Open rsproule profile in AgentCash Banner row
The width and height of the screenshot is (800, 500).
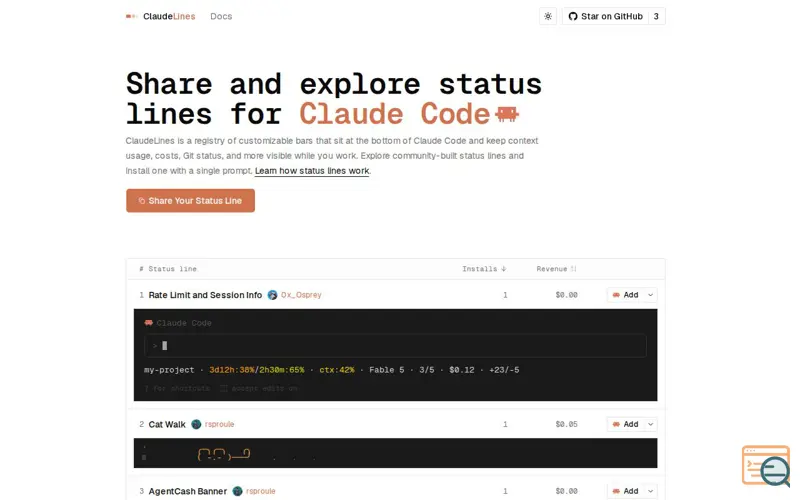(x=261, y=491)
